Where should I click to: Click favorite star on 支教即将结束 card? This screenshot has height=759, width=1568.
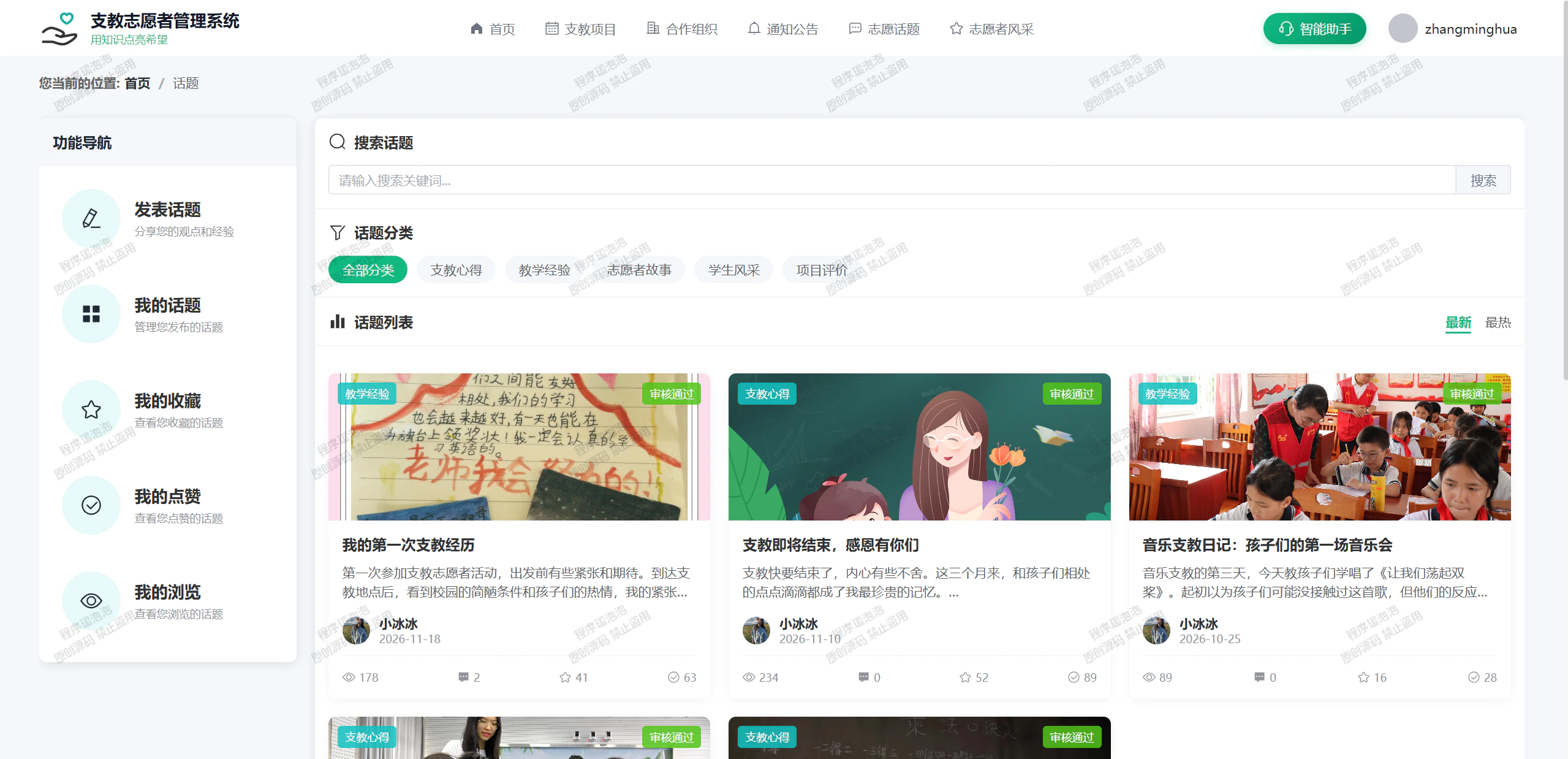tap(965, 677)
